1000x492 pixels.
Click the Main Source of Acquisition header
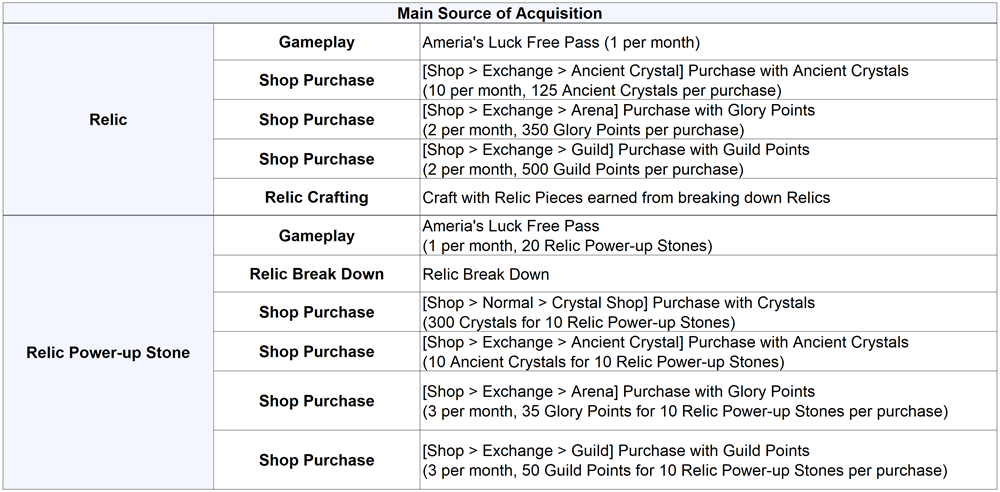tap(499, 13)
